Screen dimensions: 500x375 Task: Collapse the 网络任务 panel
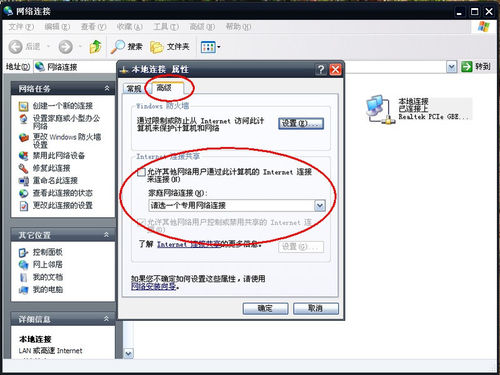pyautogui.click(x=107, y=88)
